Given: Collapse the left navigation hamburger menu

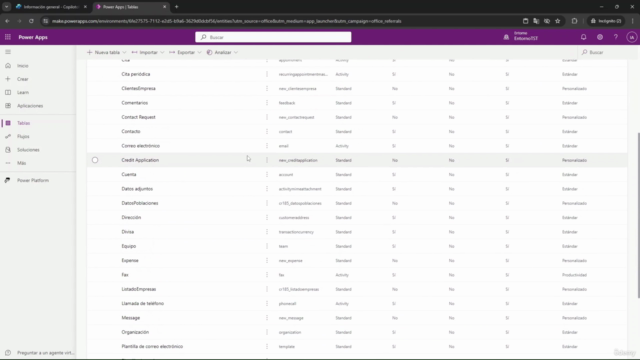Looking at the screenshot, I should point(8,52).
